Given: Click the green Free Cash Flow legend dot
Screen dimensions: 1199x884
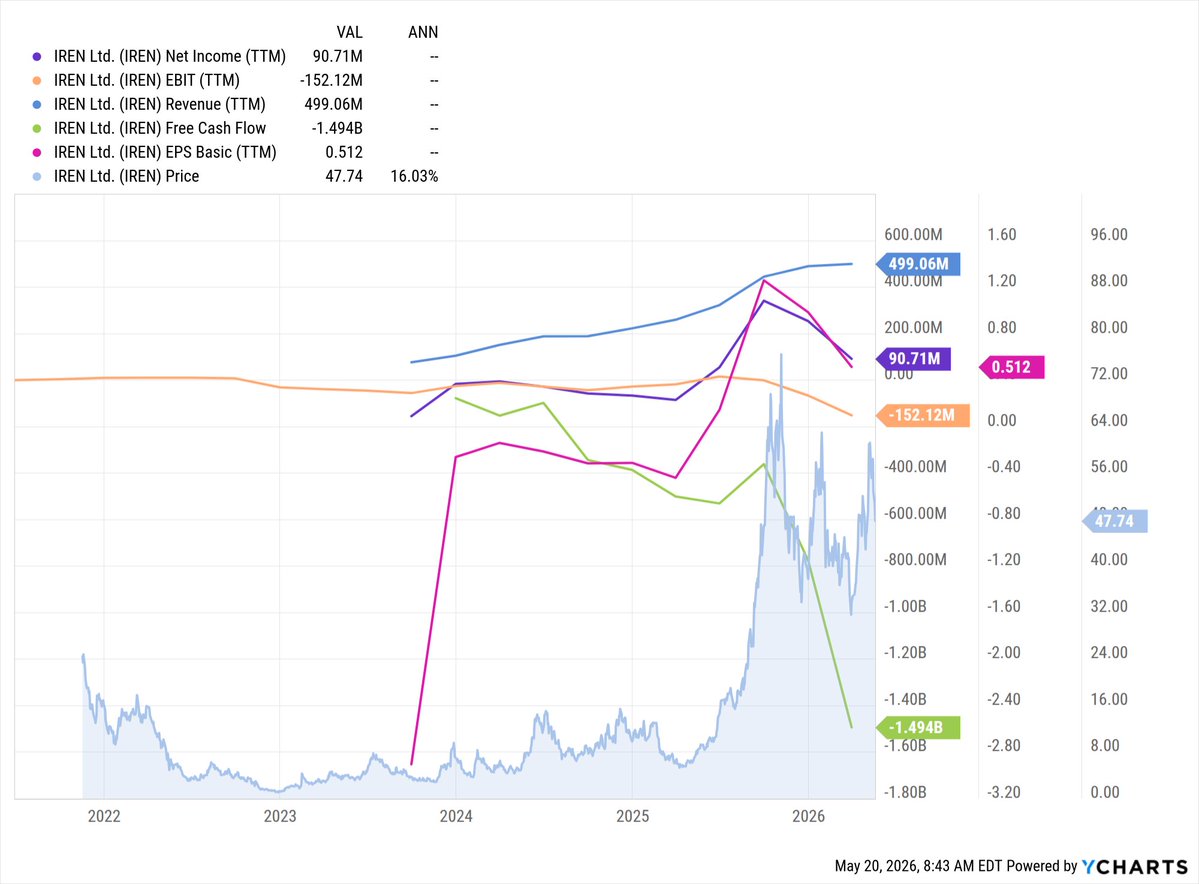Looking at the screenshot, I should [x=37, y=128].
